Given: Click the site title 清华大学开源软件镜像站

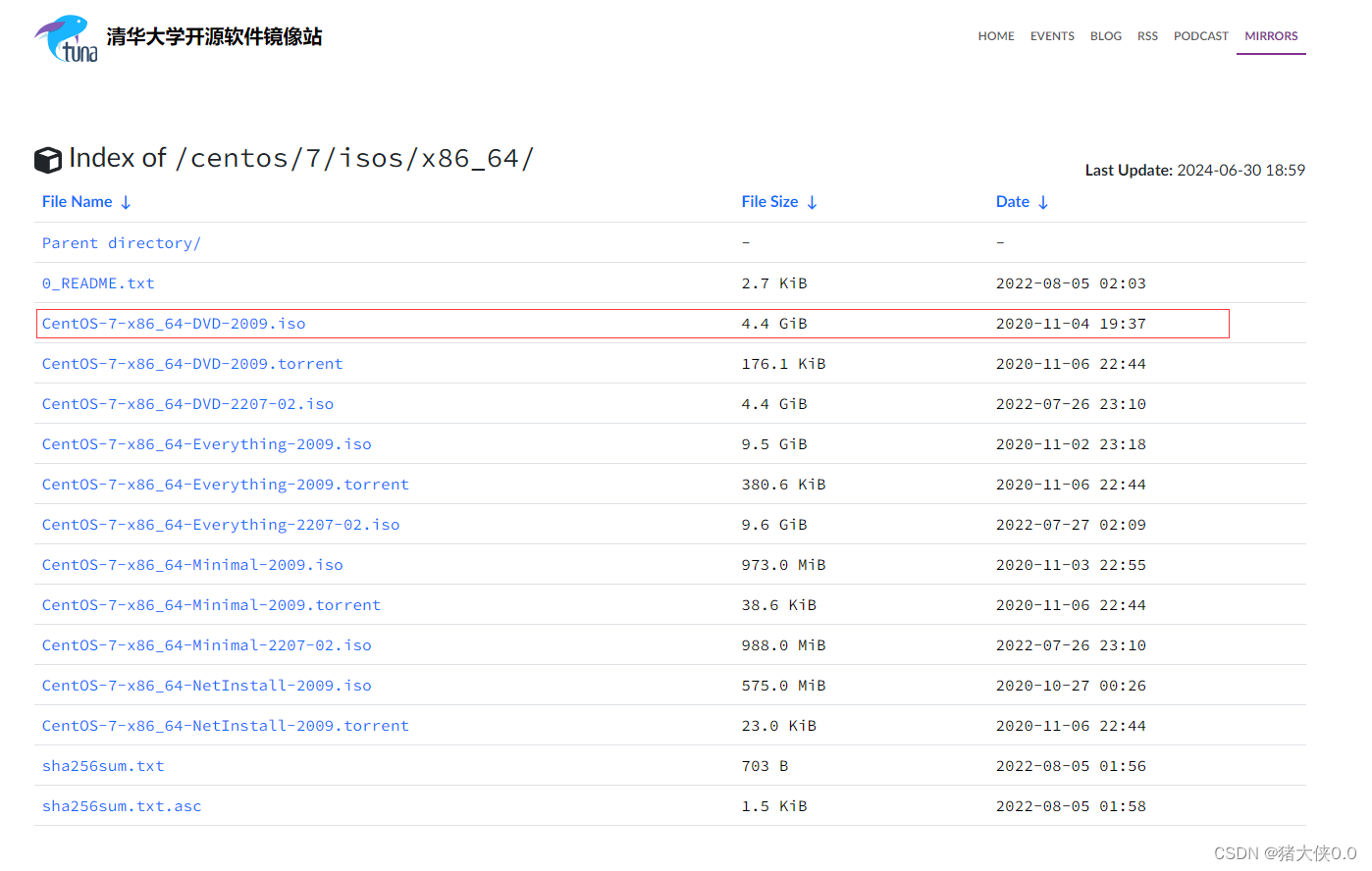Looking at the screenshot, I should [x=214, y=37].
